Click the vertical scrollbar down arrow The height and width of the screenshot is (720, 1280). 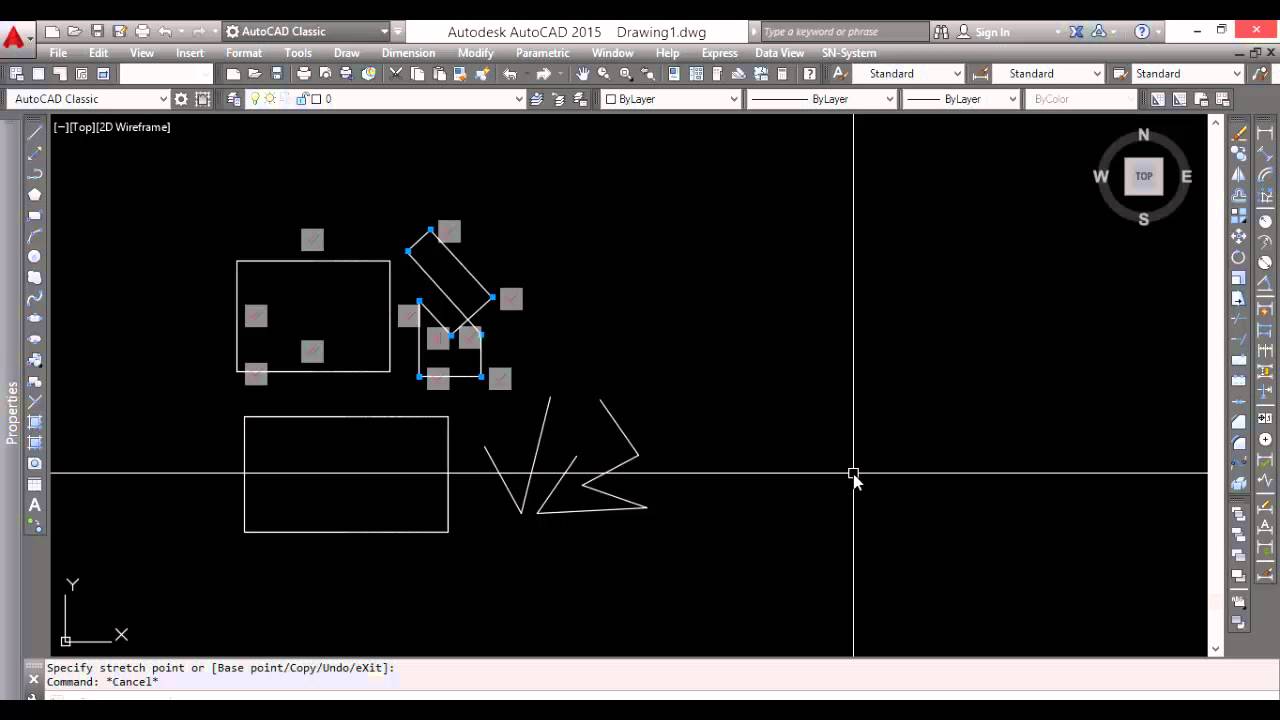[1216, 649]
